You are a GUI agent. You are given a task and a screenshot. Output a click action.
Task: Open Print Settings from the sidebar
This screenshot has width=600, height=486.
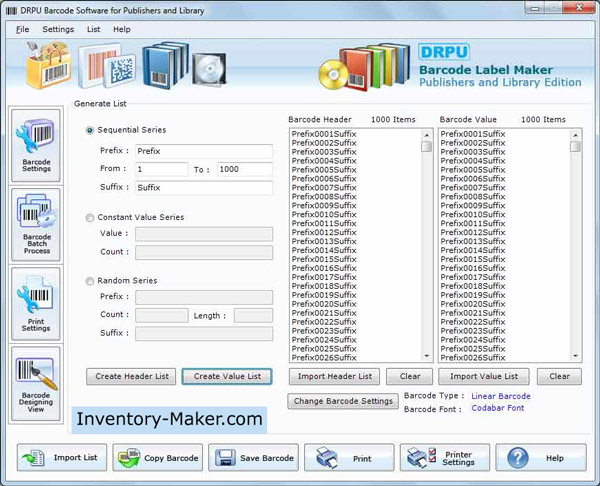[x=36, y=302]
